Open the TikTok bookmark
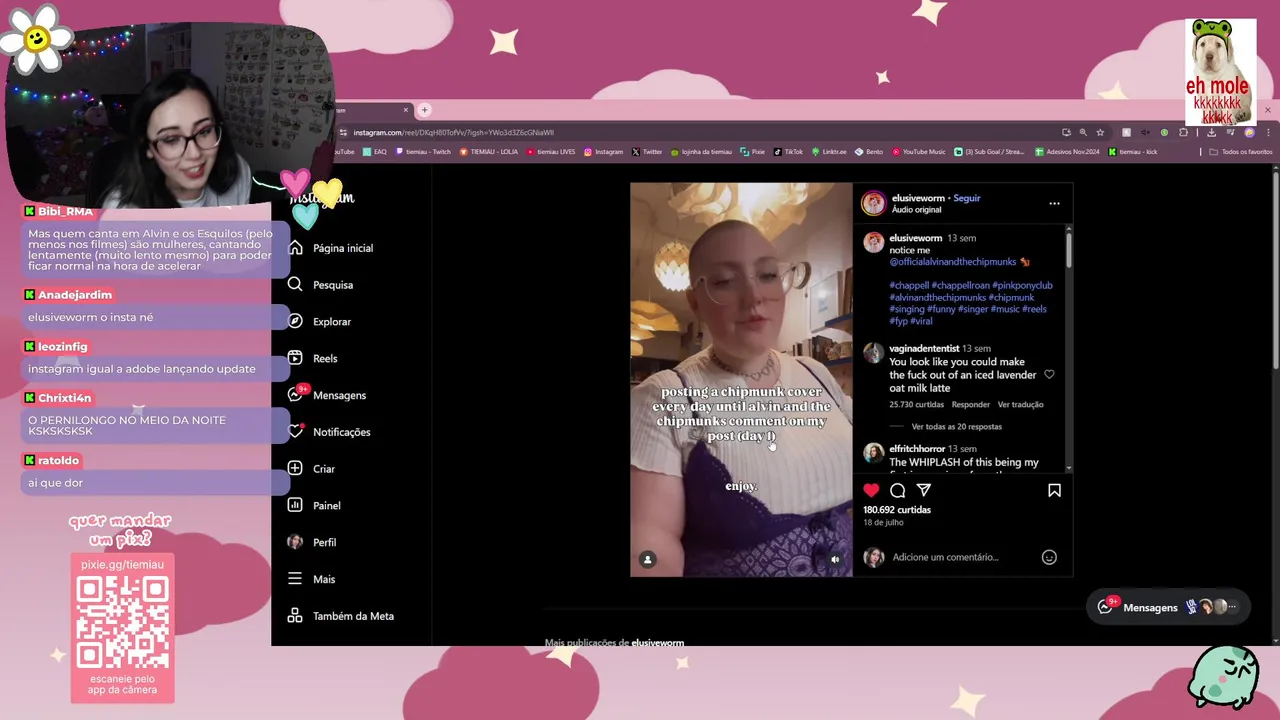 coord(789,152)
